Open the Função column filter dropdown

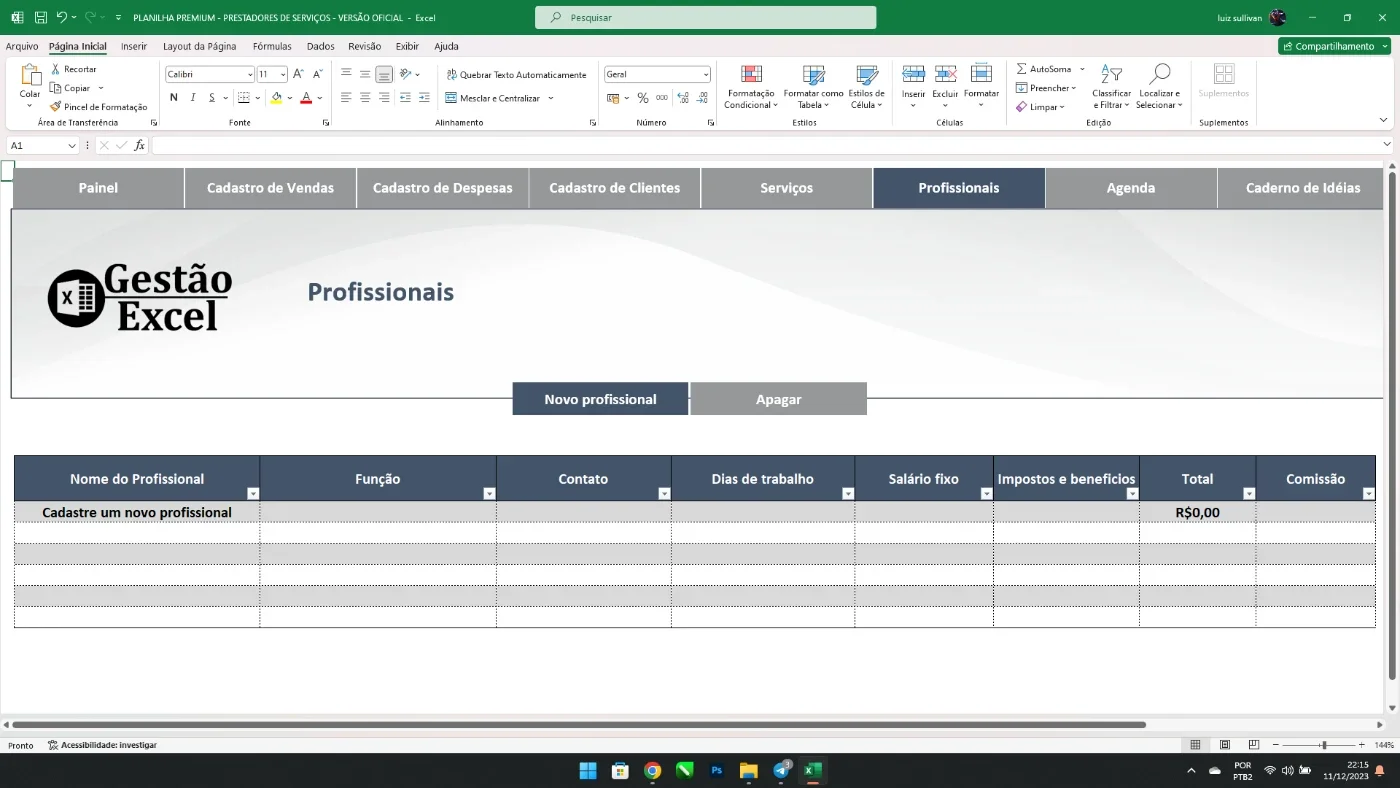point(489,494)
